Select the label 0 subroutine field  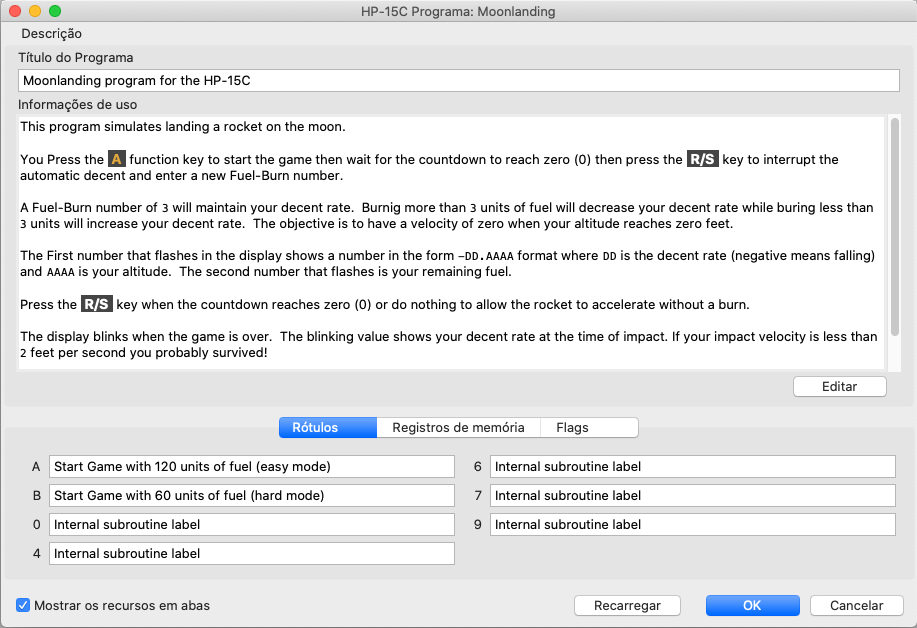(251, 525)
